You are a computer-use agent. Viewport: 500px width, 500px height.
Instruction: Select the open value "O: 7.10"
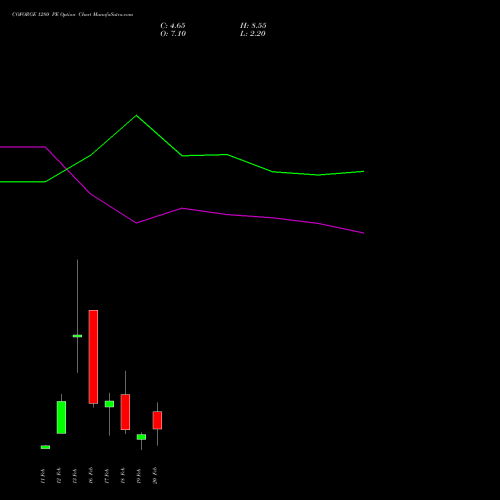click(x=173, y=34)
